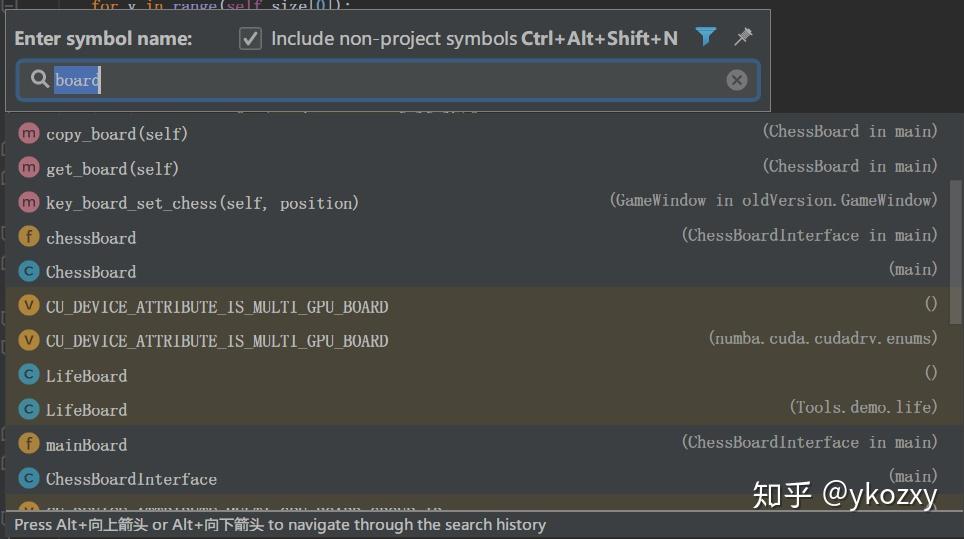Toggle Include non-project symbols checkbox

click(x=250, y=39)
